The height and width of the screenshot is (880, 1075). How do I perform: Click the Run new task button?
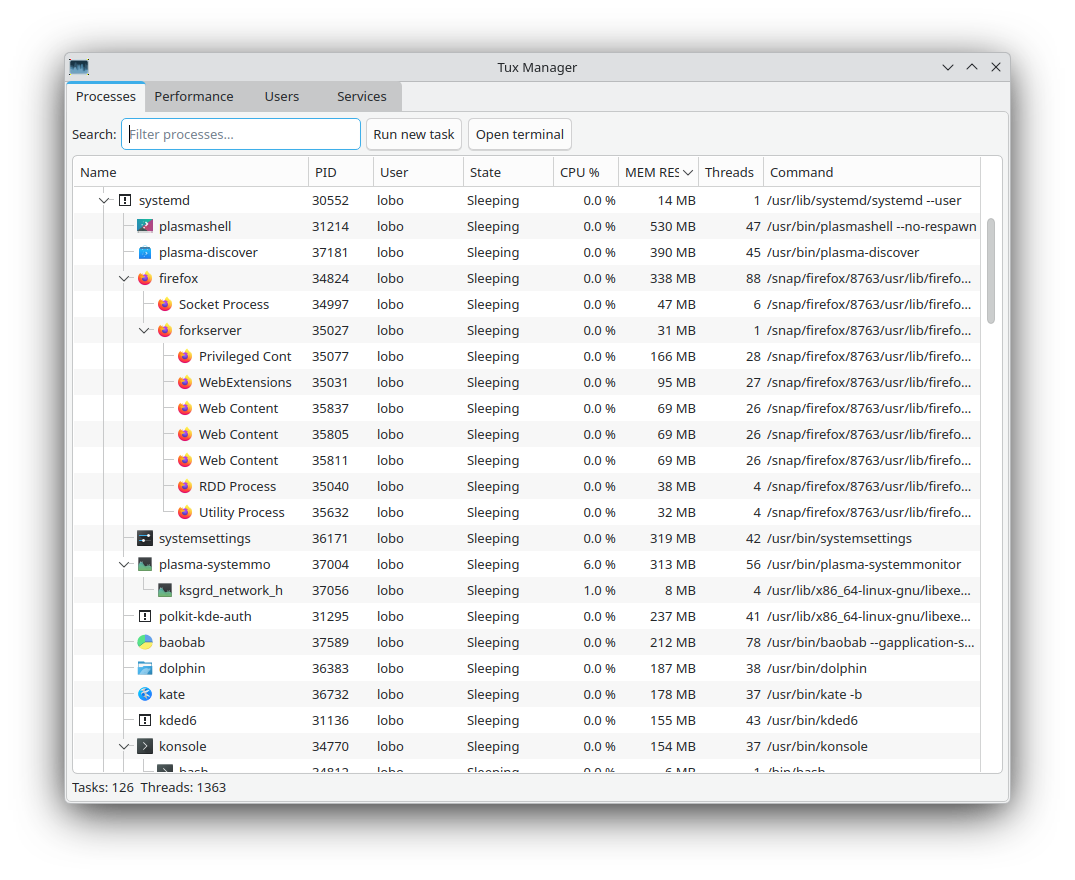pyautogui.click(x=414, y=134)
